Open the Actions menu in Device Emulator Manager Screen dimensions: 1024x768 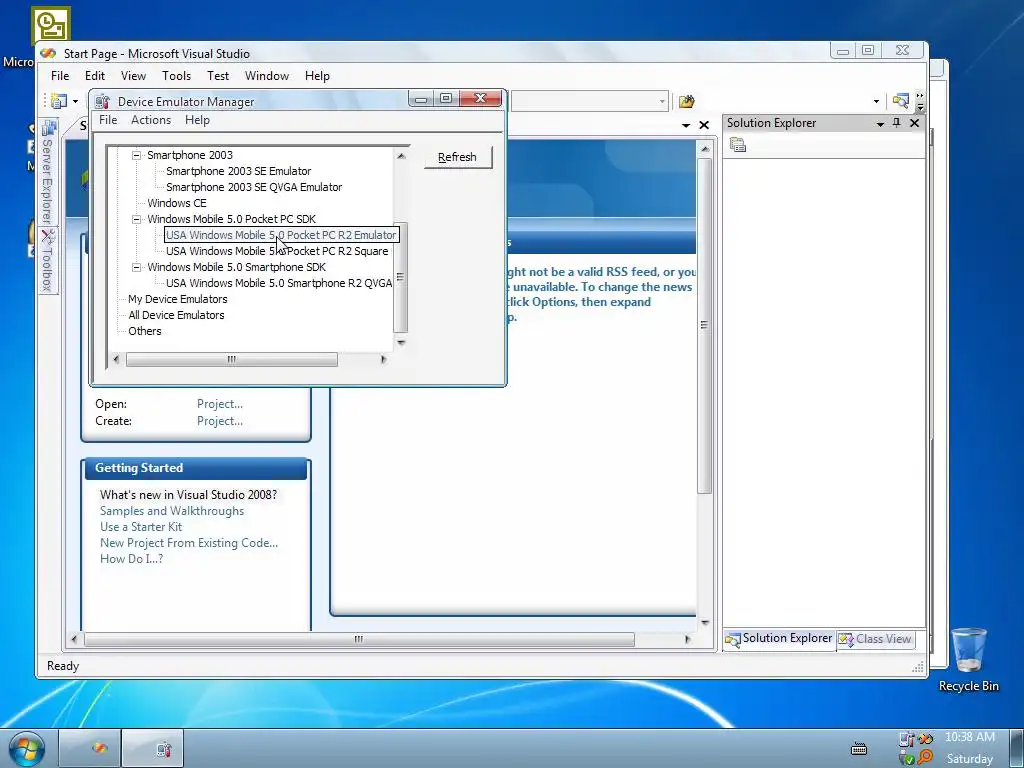[x=151, y=120]
